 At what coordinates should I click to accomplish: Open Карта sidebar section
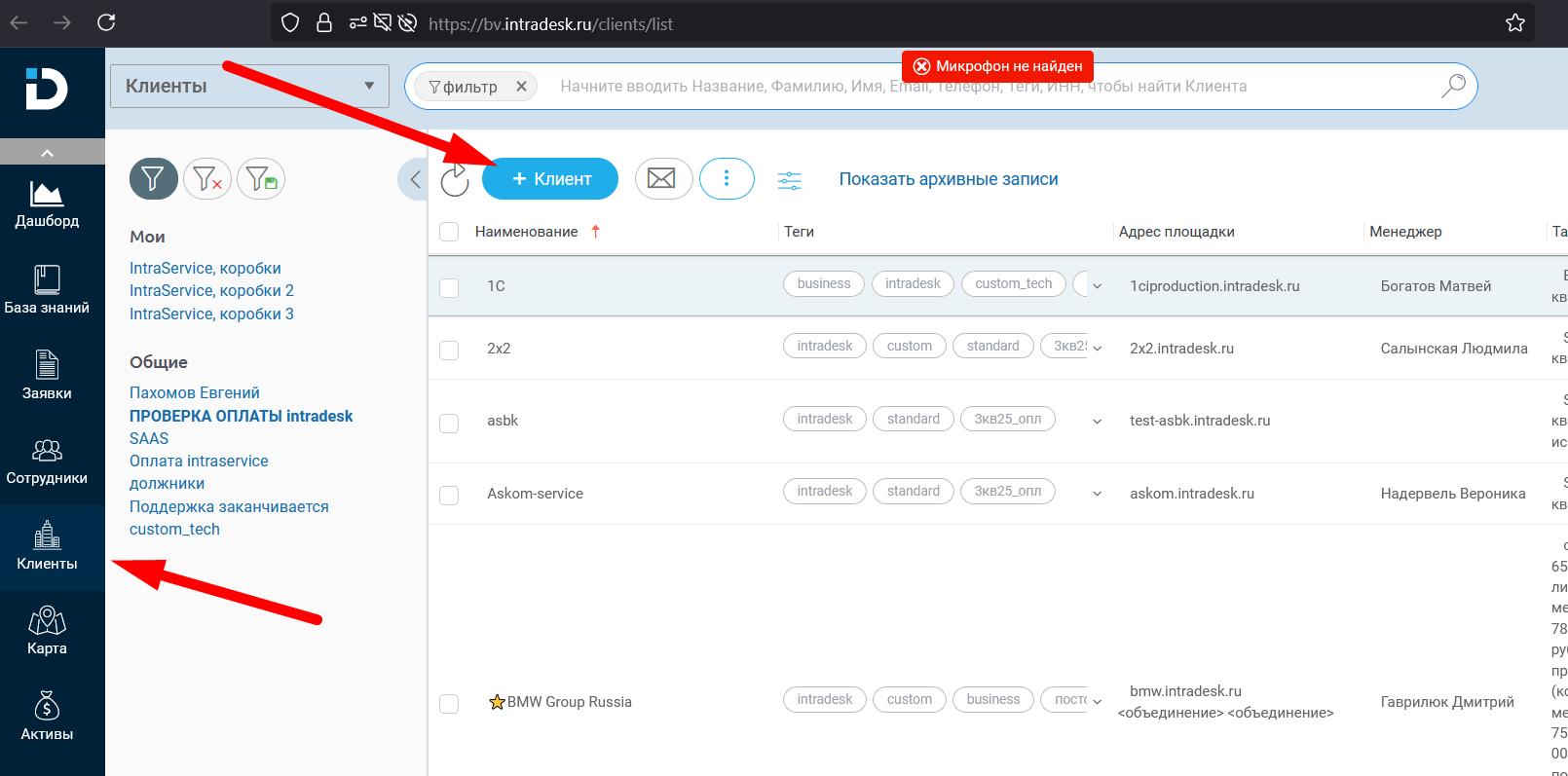point(47,631)
